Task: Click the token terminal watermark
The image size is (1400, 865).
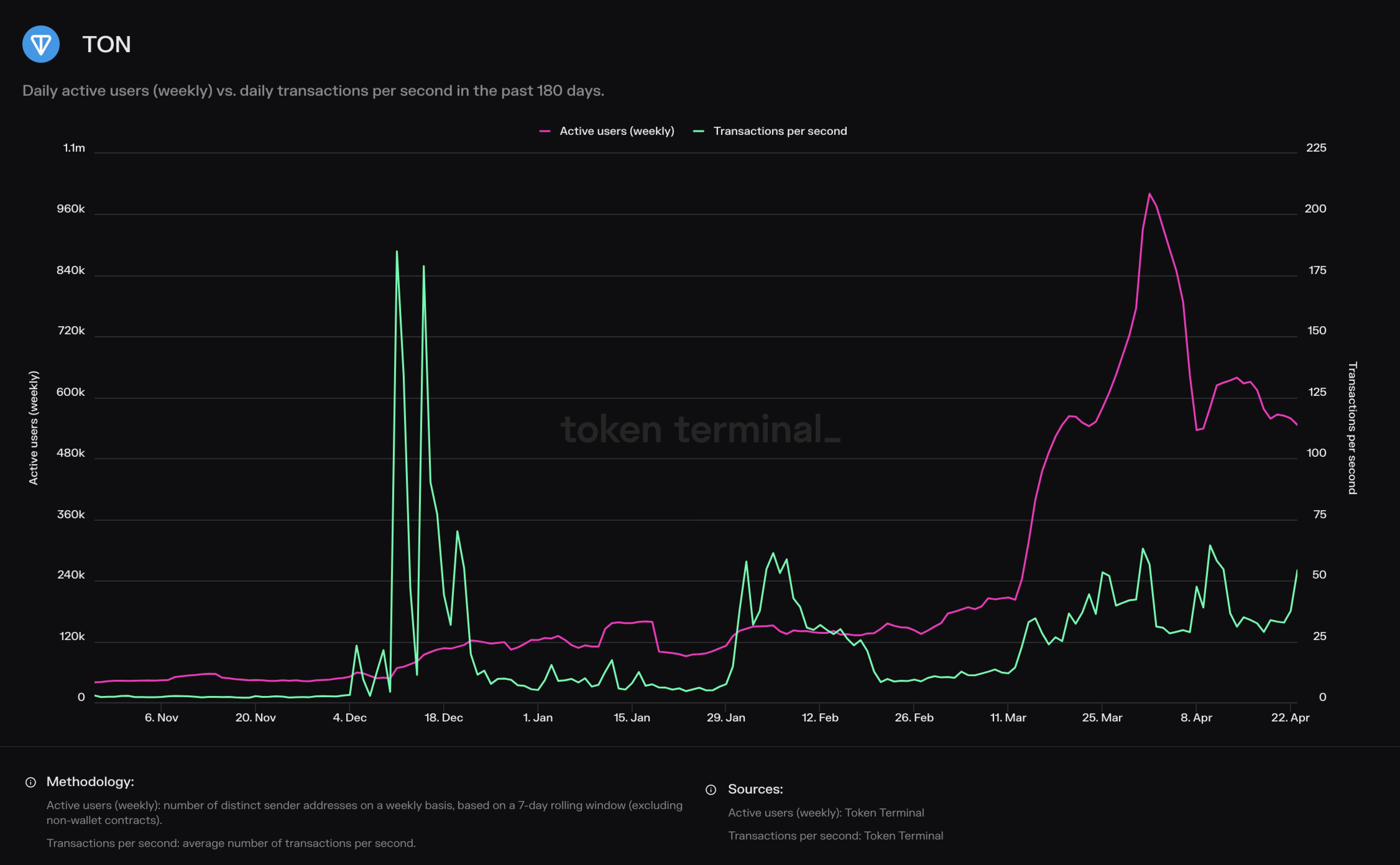Action: (x=700, y=430)
